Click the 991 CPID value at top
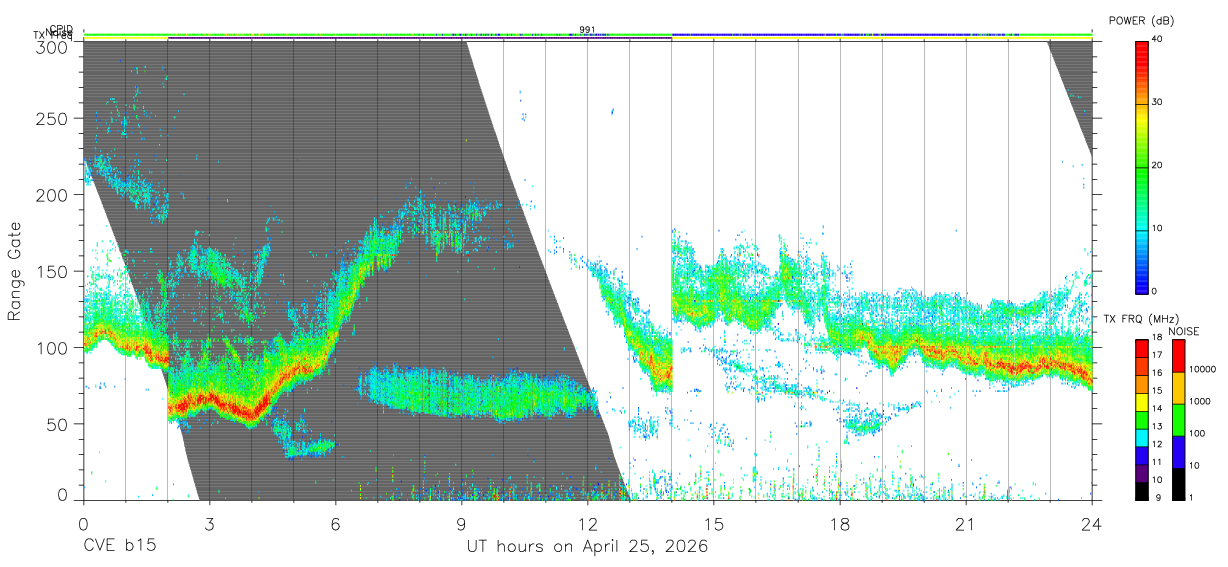 pos(587,30)
